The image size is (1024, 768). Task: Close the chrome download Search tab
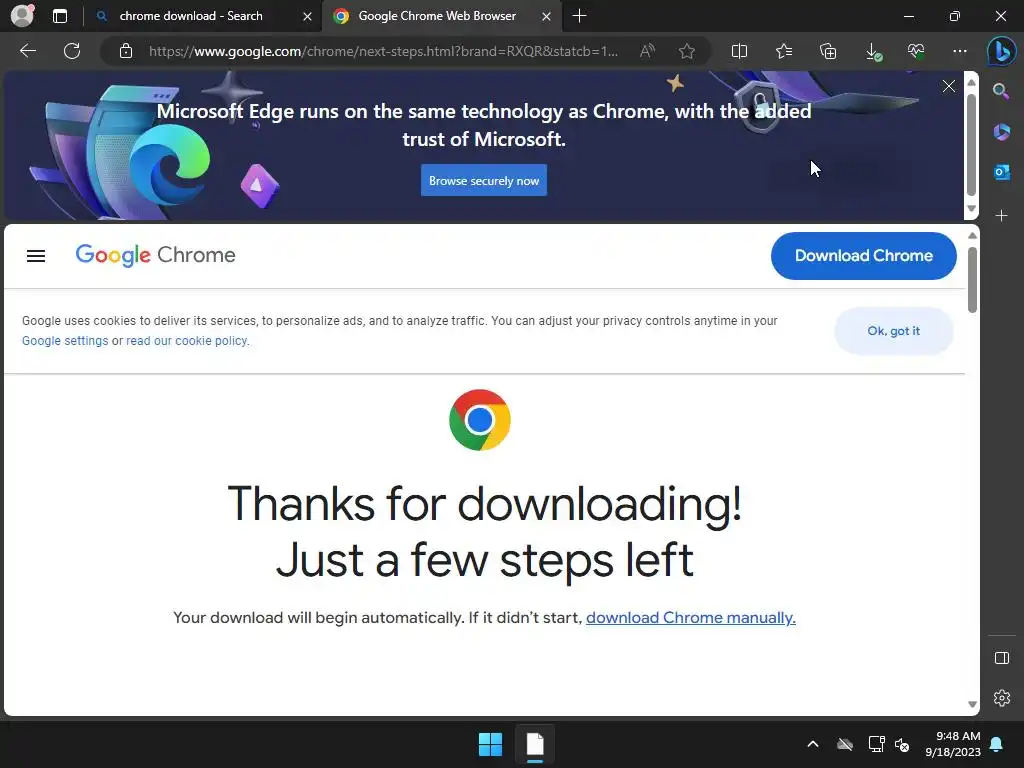tap(307, 16)
